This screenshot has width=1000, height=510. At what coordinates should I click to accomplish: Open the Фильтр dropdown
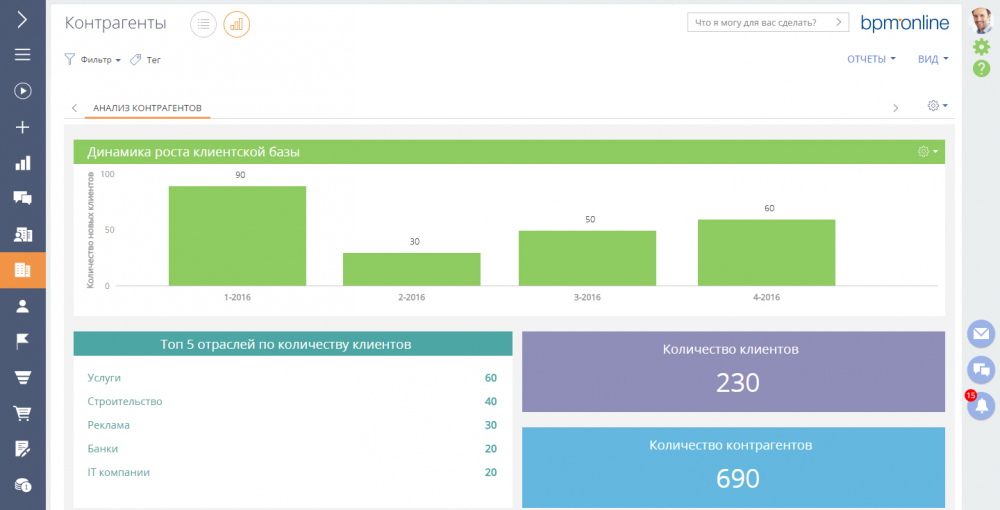pyautogui.click(x=93, y=60)
